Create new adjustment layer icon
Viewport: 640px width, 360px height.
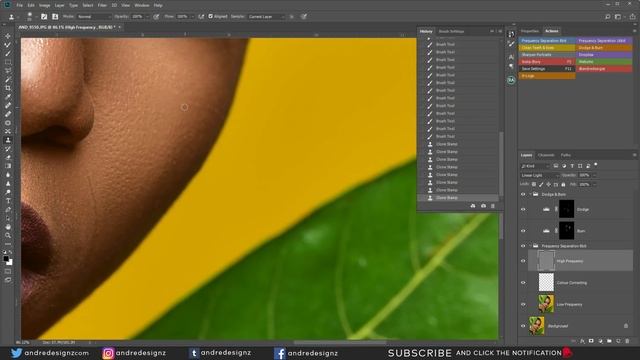click(x=600, y=341)
